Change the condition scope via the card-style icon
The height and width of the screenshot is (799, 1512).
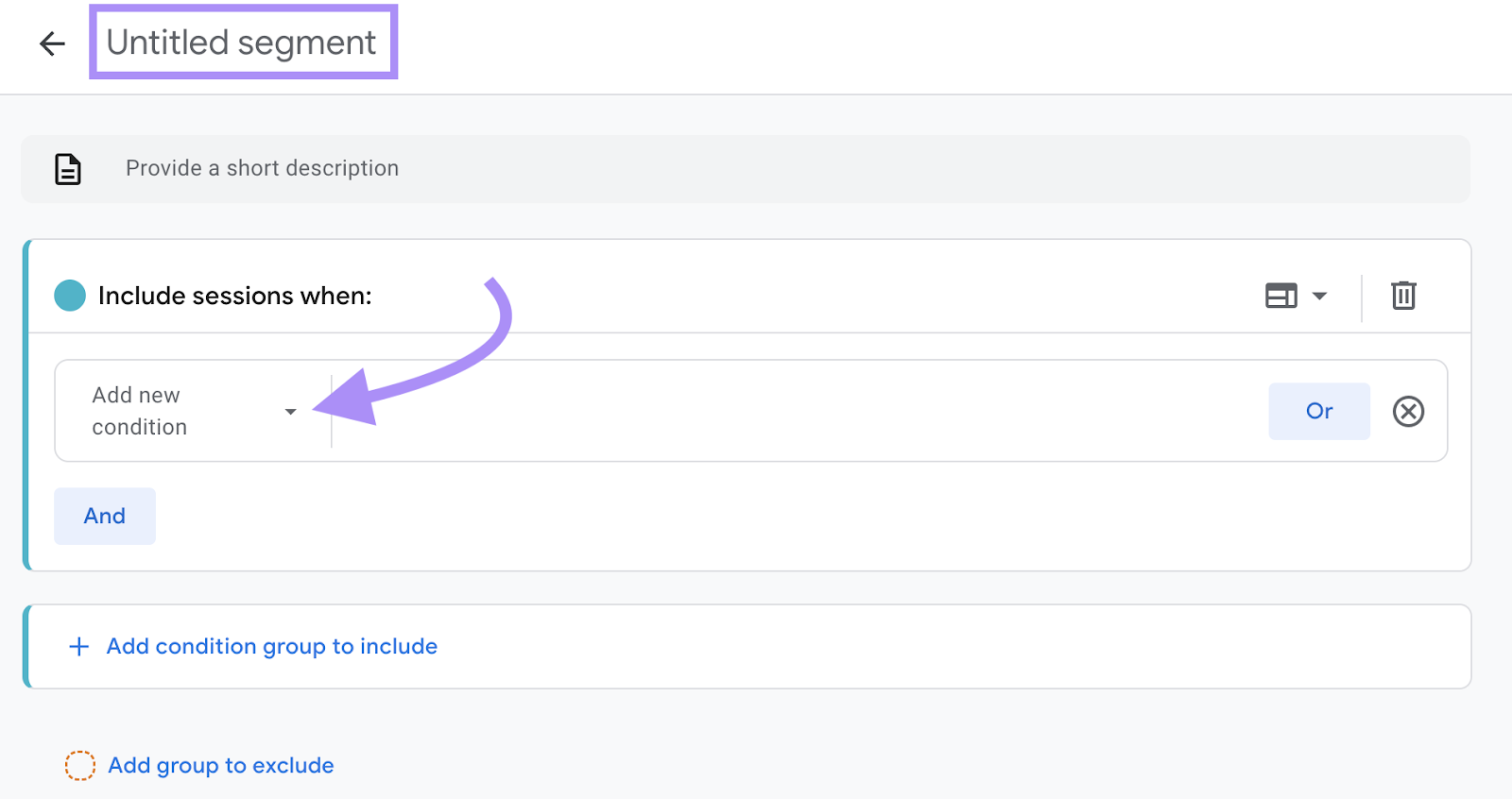[1281, 296]
